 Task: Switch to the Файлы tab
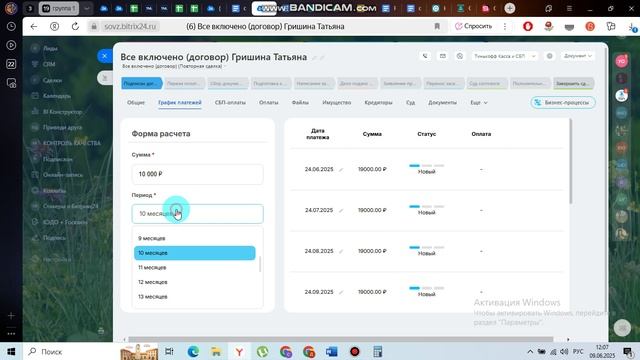click(x=300, y=102)
